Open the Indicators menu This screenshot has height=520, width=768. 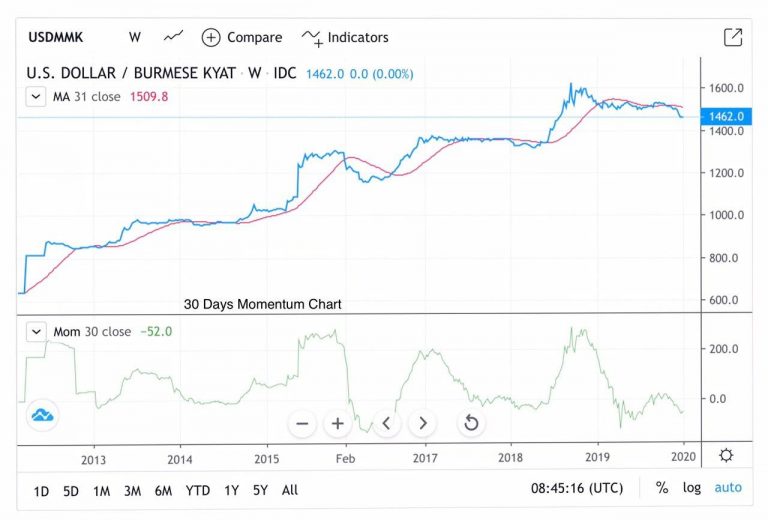tap(345, 38)
